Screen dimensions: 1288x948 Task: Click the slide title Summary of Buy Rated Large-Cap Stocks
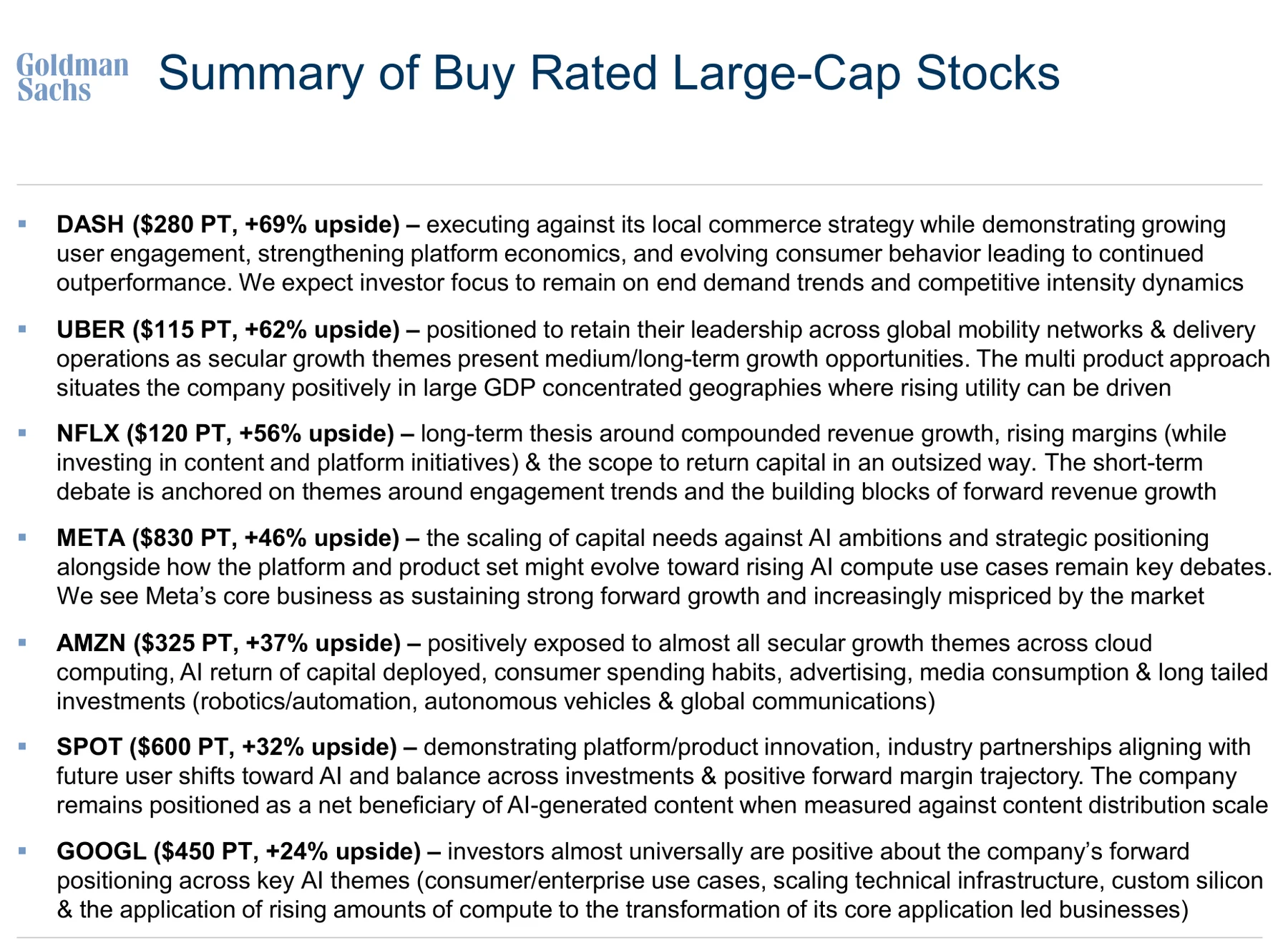click(x=608, y=74)
